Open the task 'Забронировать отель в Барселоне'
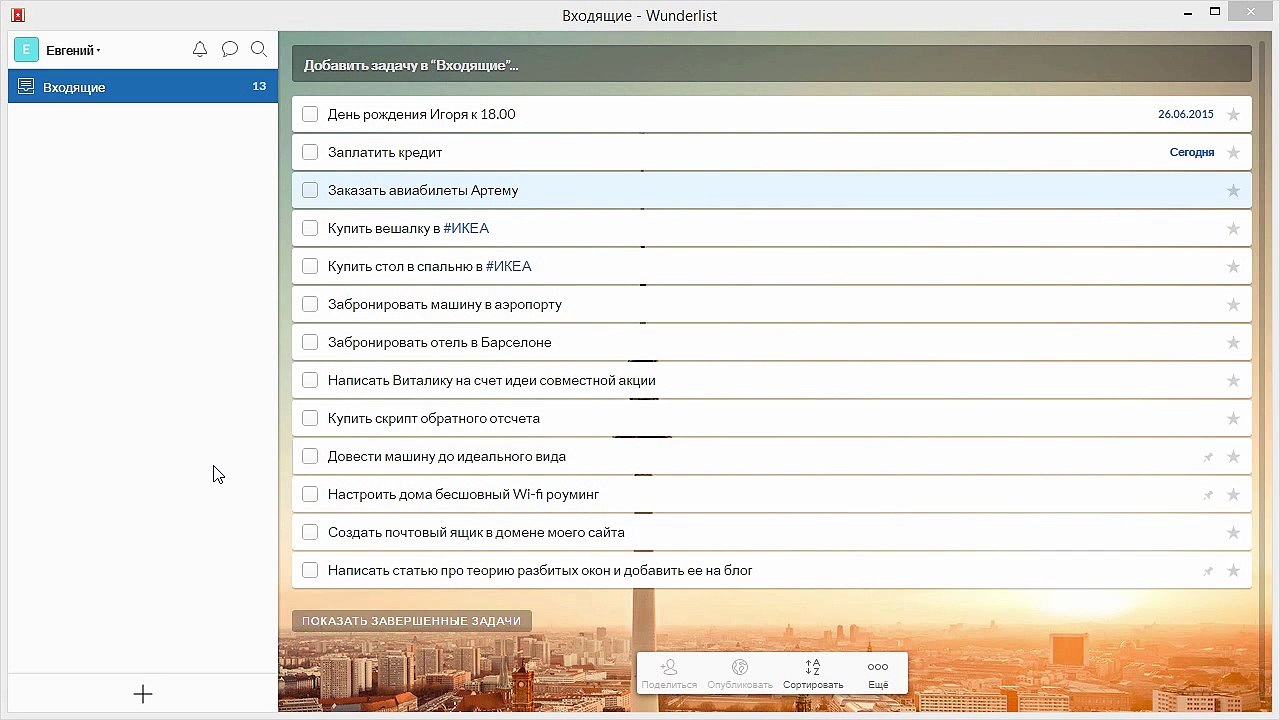This screenshot has height=720, width=1280. coord(771,342)
